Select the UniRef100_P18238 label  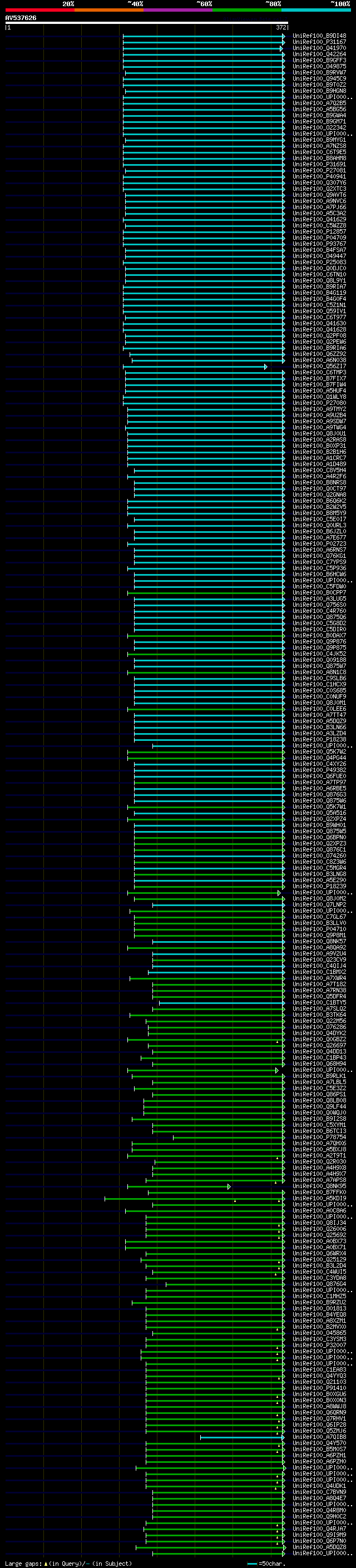319,740
